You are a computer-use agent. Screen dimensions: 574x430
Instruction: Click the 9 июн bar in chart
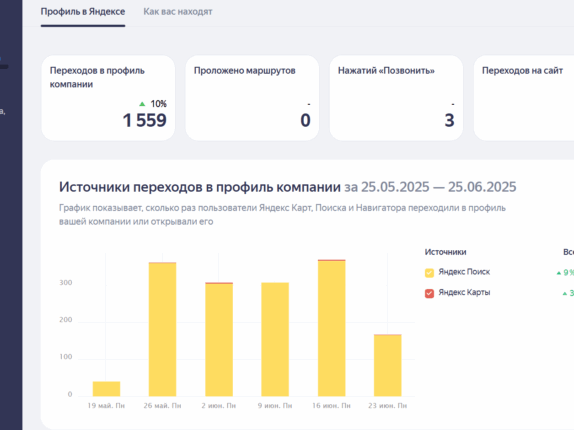point(275,339)
